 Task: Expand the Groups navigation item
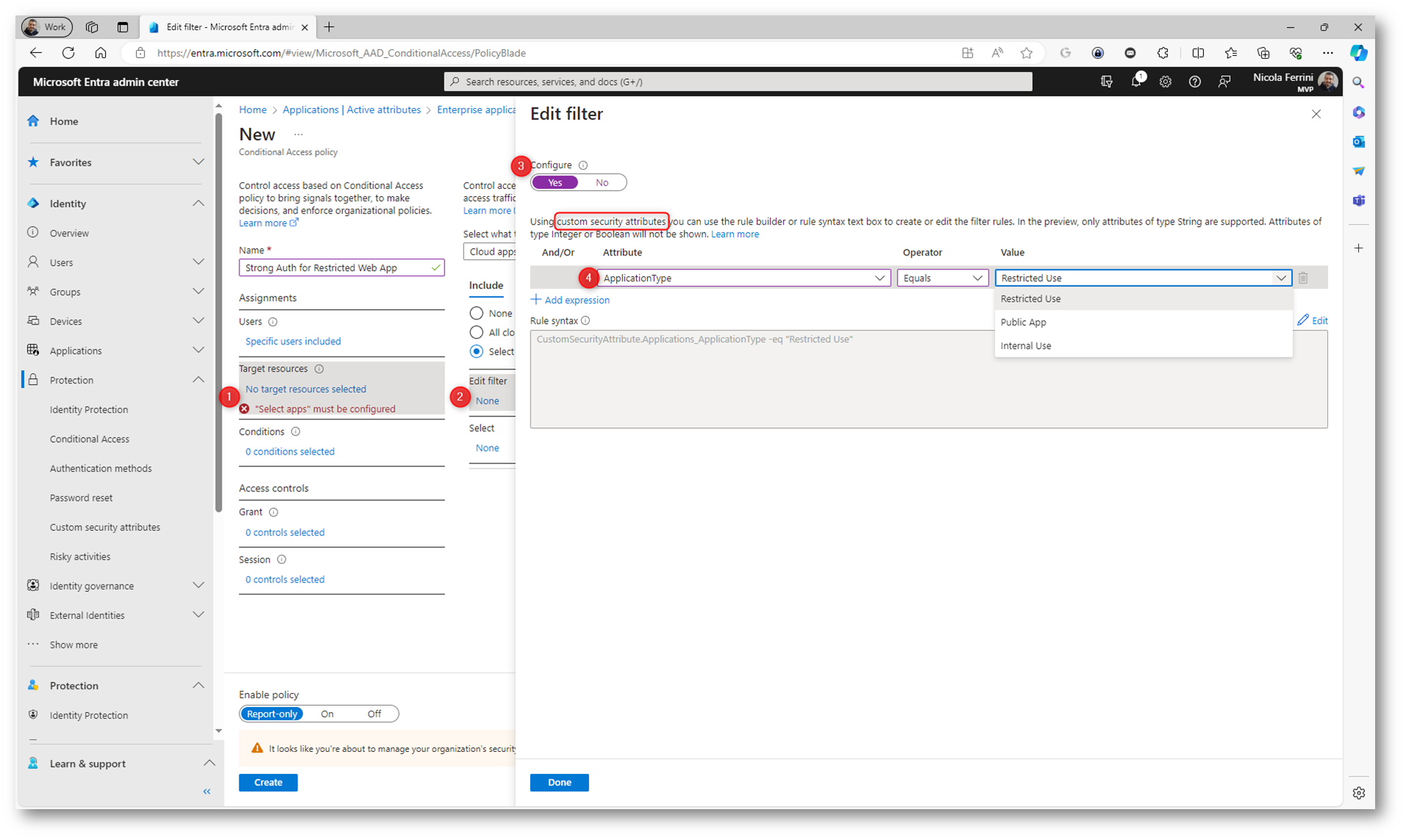tap(198, 292)
